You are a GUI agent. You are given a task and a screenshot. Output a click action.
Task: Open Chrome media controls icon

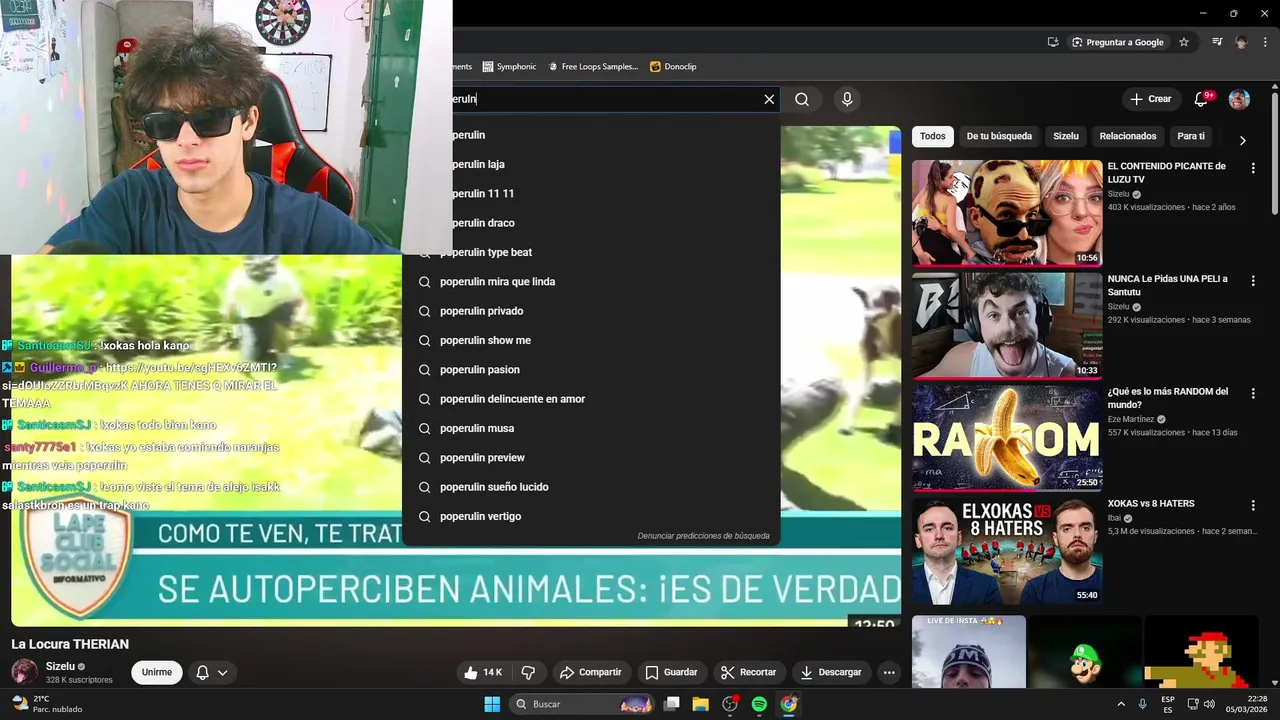click(x=1217, y=42)
